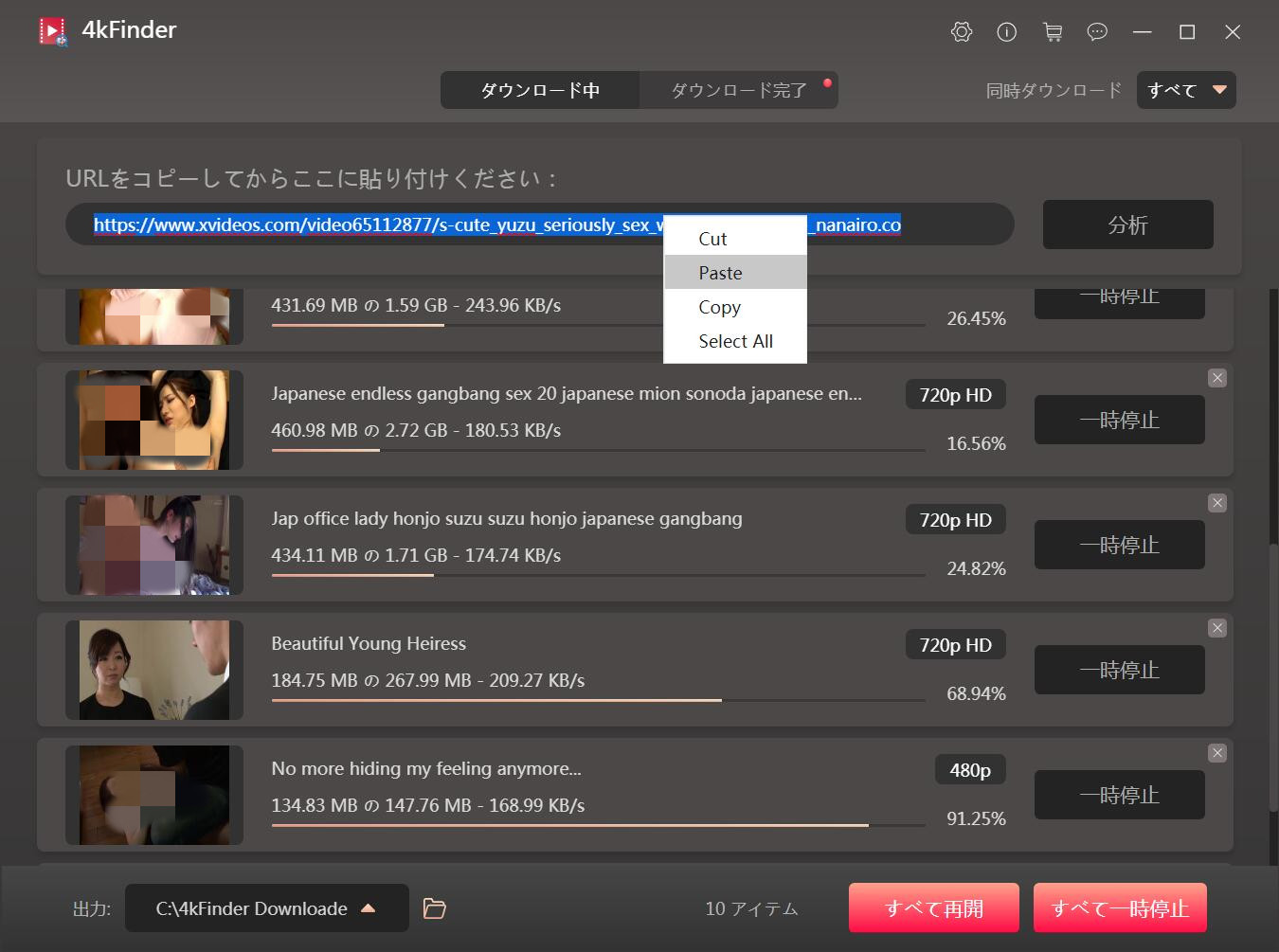Click the 91.25% progress value
Screen dimensions: 1279x952
pos(976,818)
